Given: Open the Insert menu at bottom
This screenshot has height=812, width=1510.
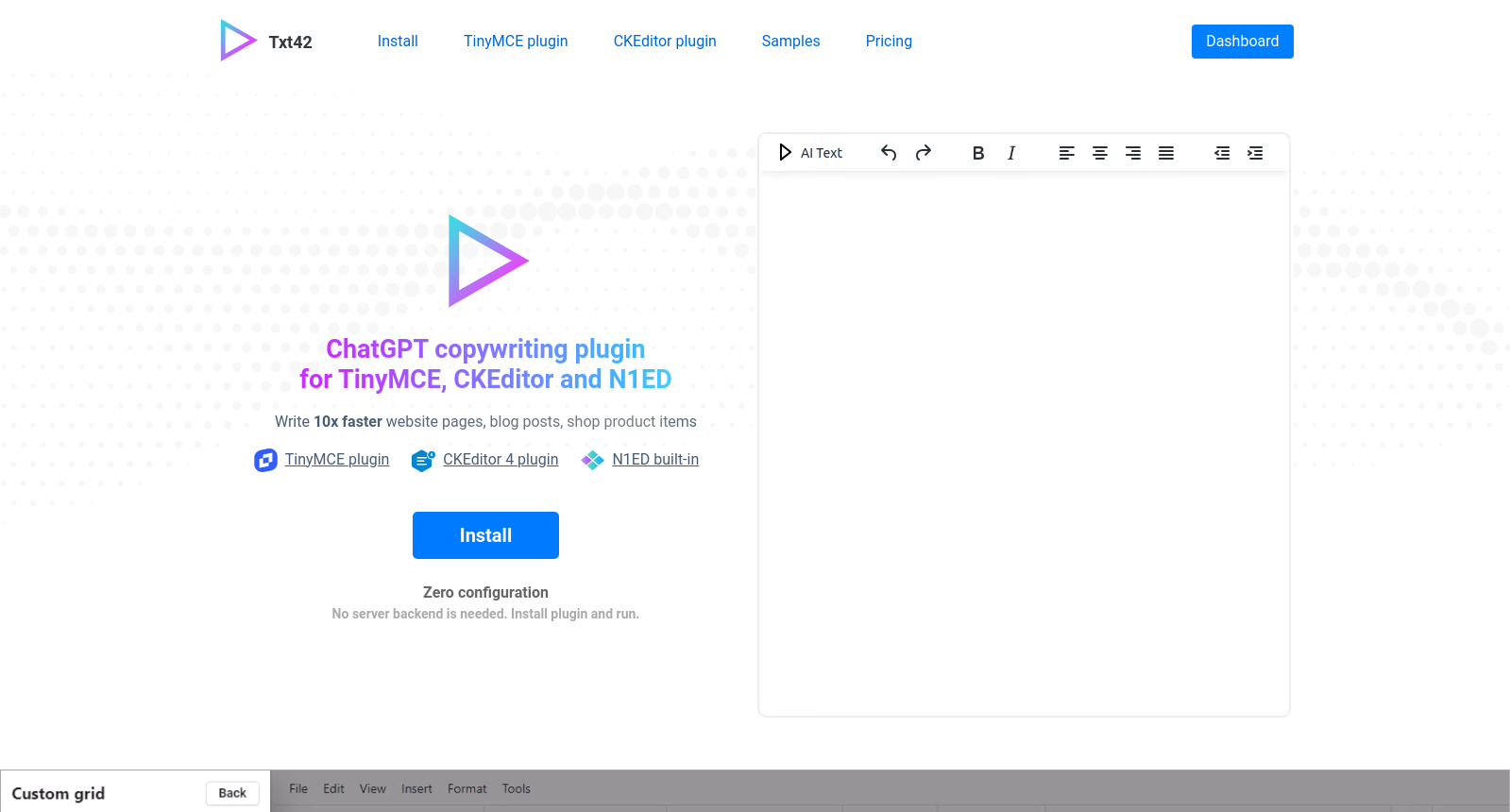Looking at the screenshot, I should pyautogui.click(x=416, y=788).
